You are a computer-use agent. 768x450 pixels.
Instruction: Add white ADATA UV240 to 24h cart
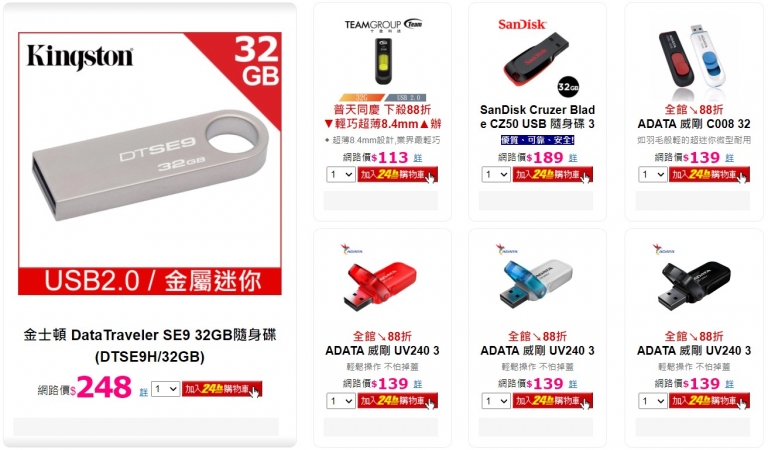pos(552,401)
